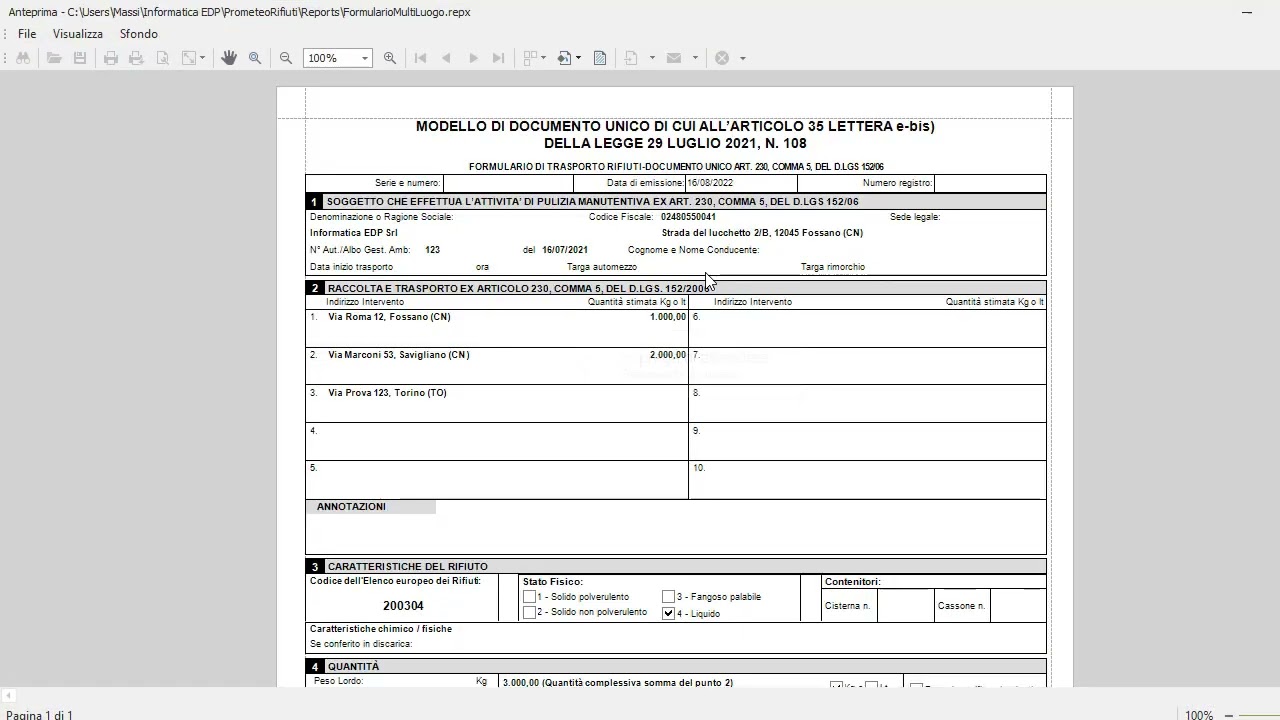Image resolution: width=1280 pixels, height=720 pixels.
Task: Go to the previous page
Action: point(446,58)
